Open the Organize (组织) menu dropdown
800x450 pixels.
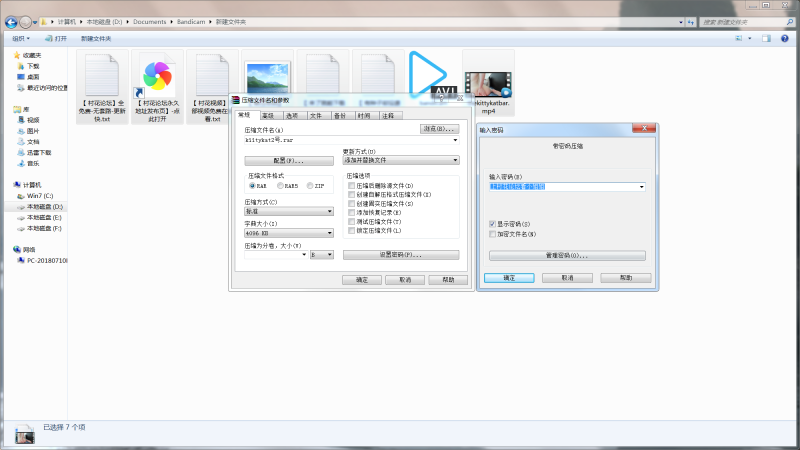click(21, 38)
